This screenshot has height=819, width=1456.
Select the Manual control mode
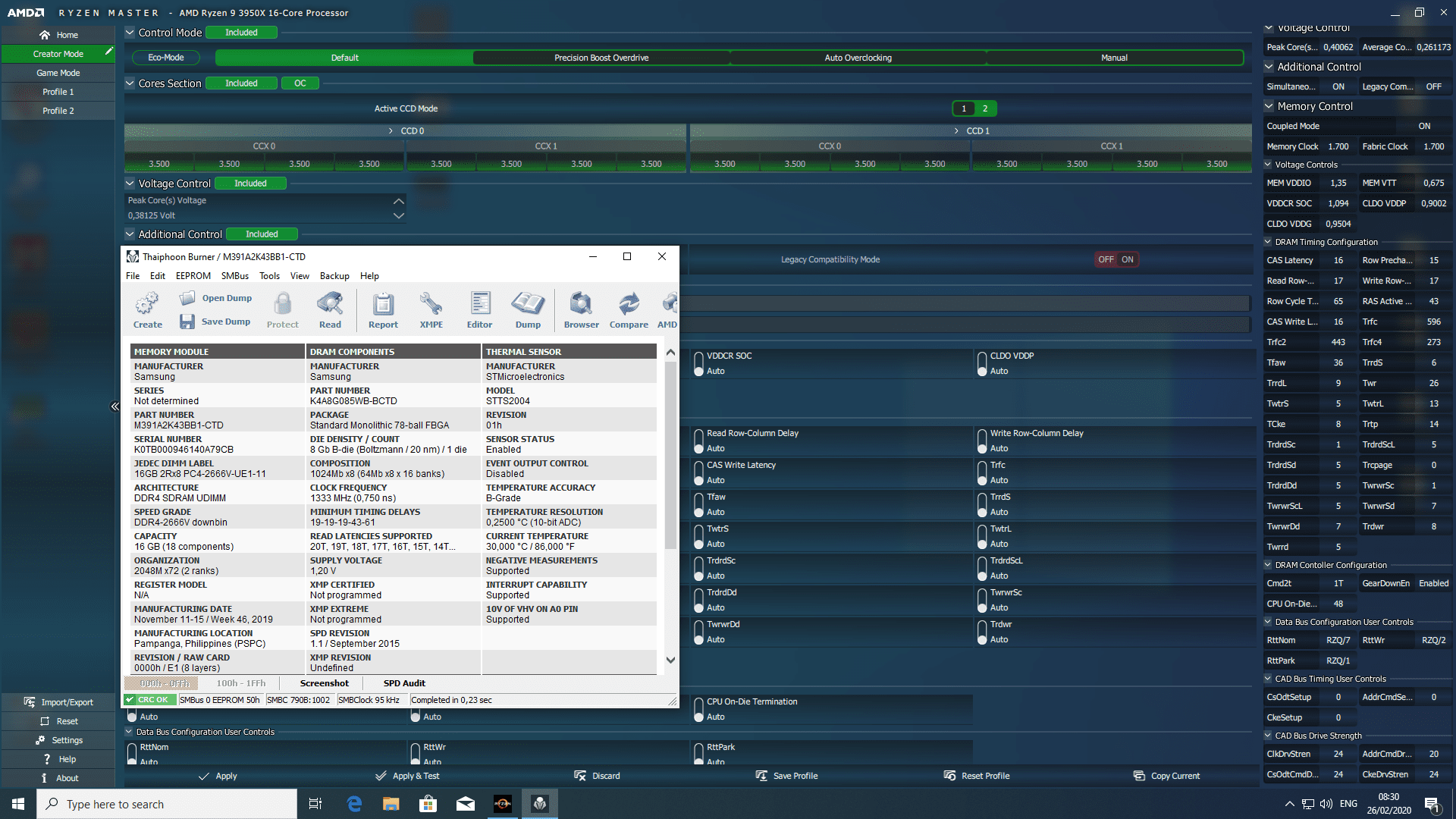click(1114, 58)
